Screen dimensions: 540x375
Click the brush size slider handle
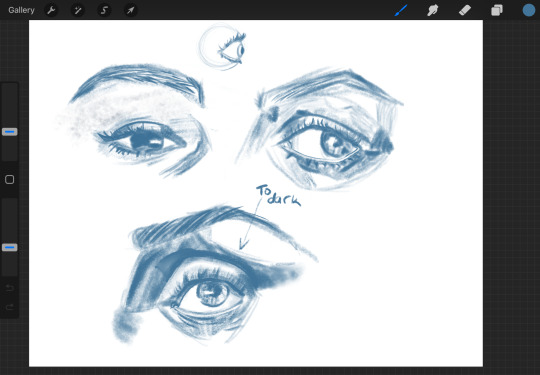10,132
